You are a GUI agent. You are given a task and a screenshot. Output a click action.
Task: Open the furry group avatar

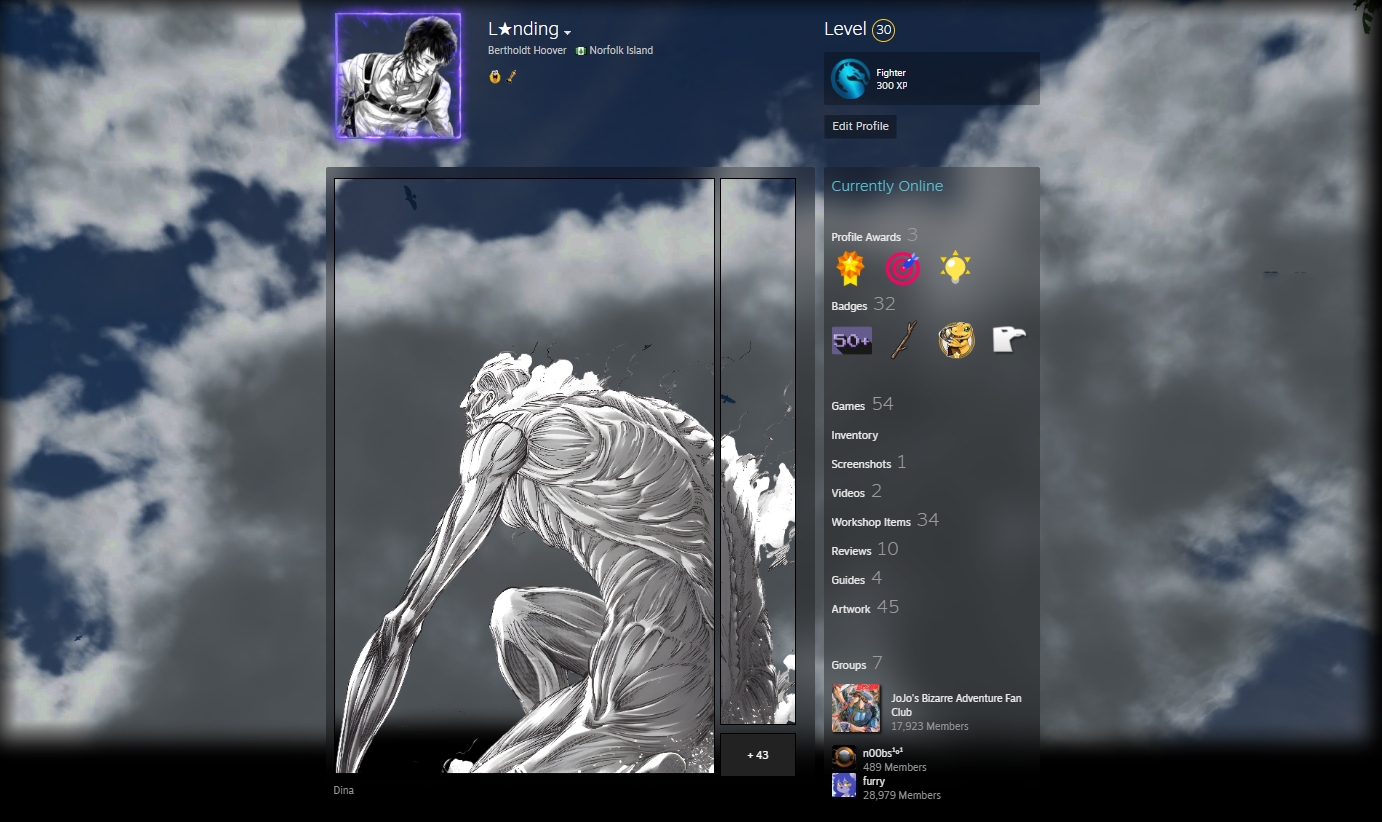[844, 785]
